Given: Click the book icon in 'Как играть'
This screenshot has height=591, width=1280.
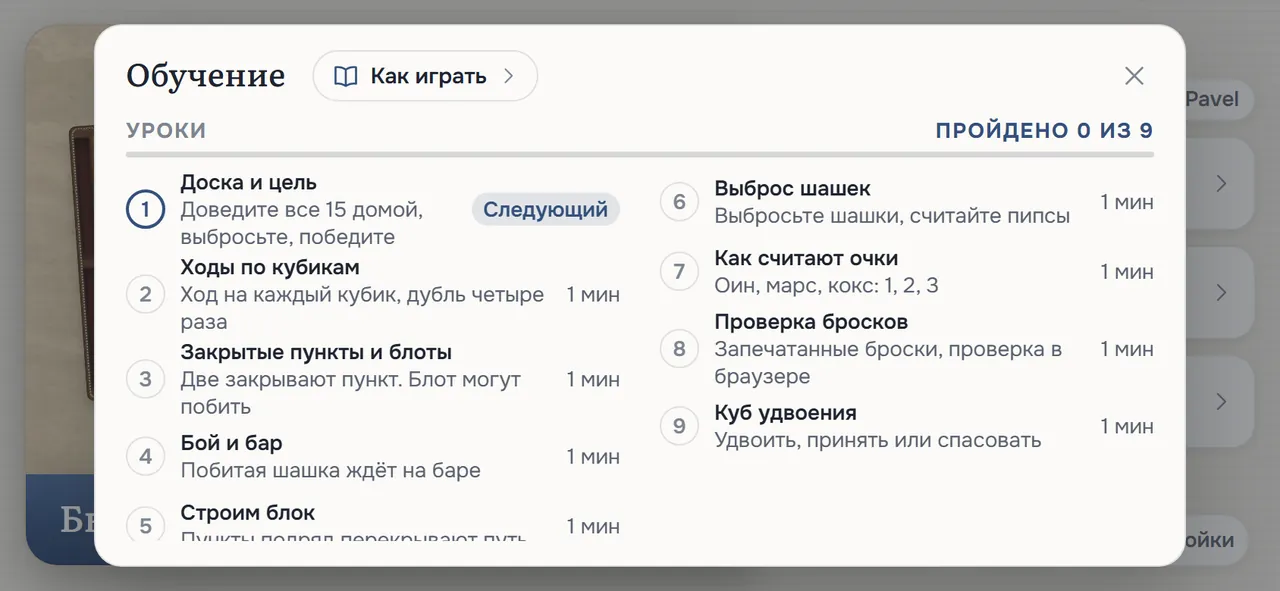Looking at the screenshot, I should pos(346,77).
